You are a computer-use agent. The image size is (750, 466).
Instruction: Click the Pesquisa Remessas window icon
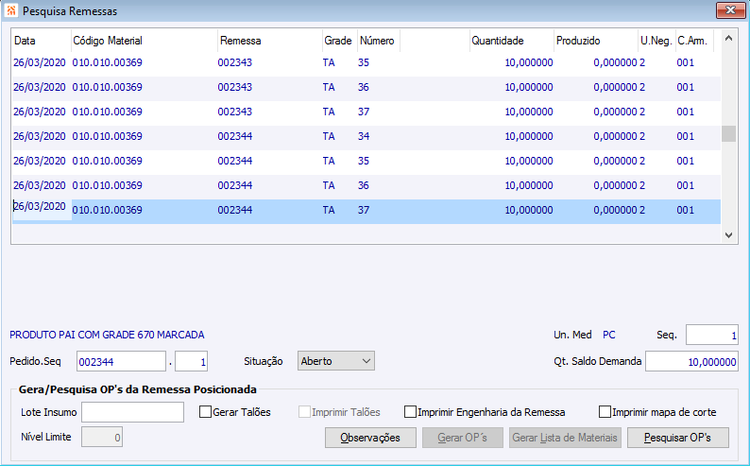click(11, 11)
